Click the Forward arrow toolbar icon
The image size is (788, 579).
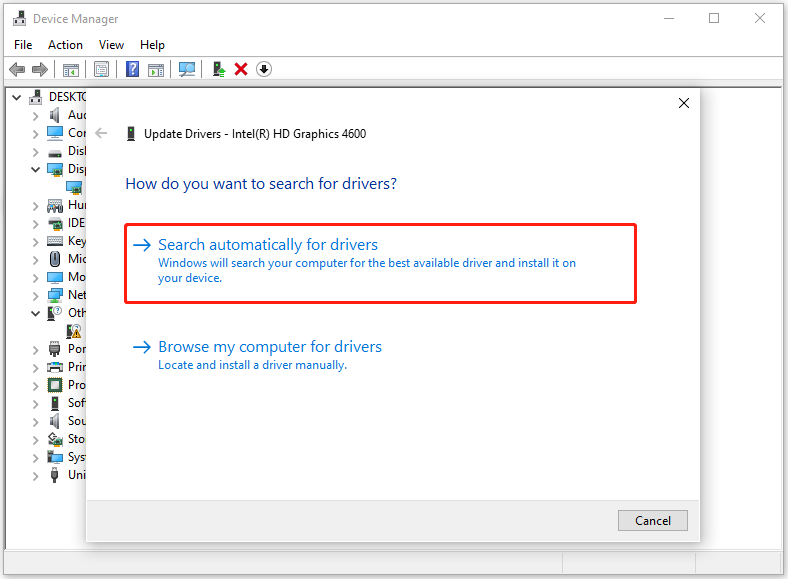point(40,69)
